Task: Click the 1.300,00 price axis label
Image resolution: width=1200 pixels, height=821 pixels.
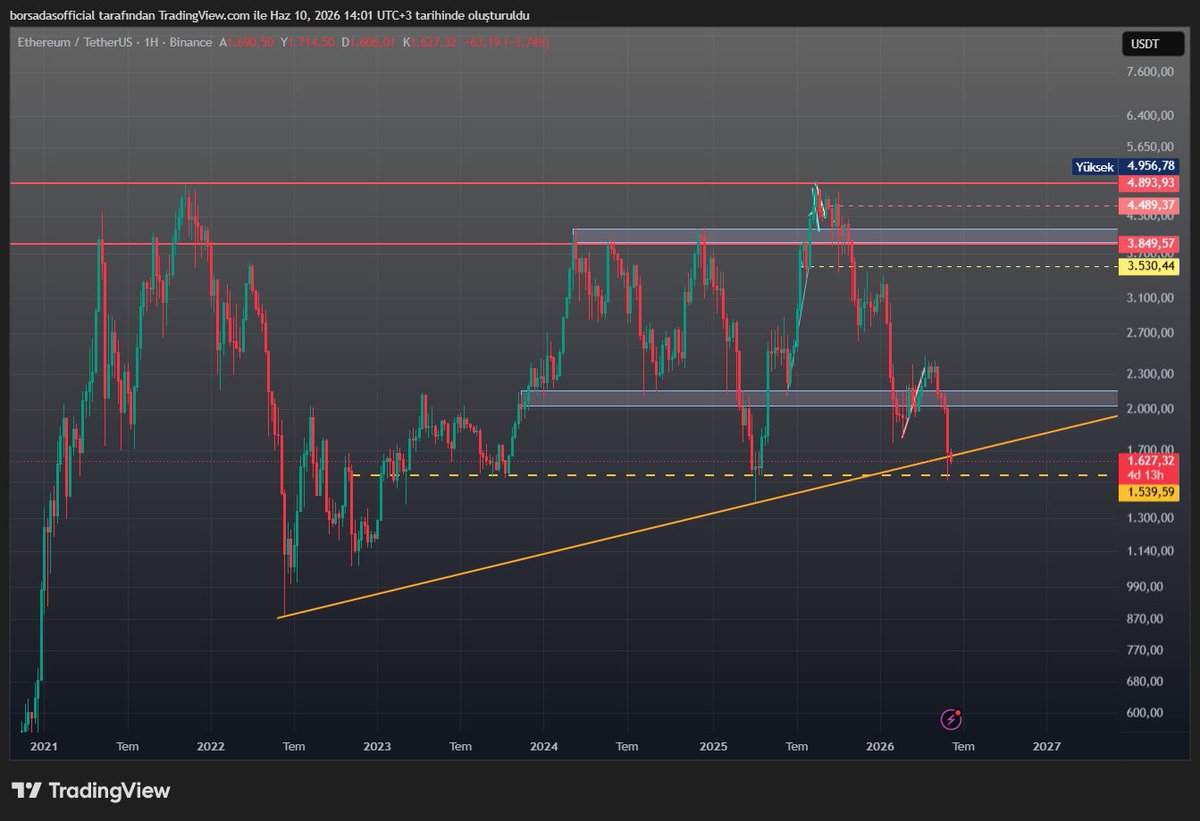Action: [x=1150, y=518]
